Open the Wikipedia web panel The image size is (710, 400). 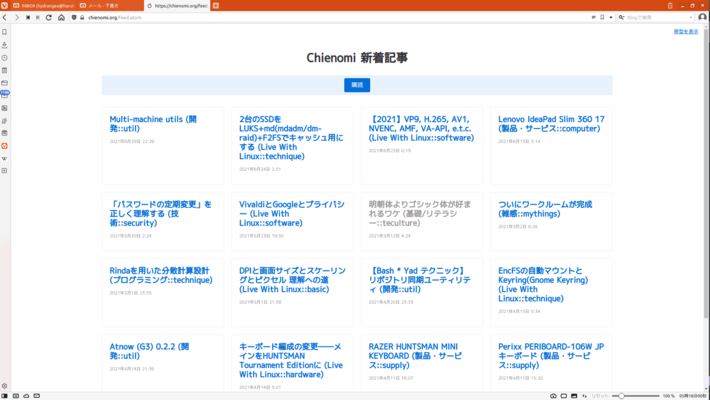click(x=5, y=159)
